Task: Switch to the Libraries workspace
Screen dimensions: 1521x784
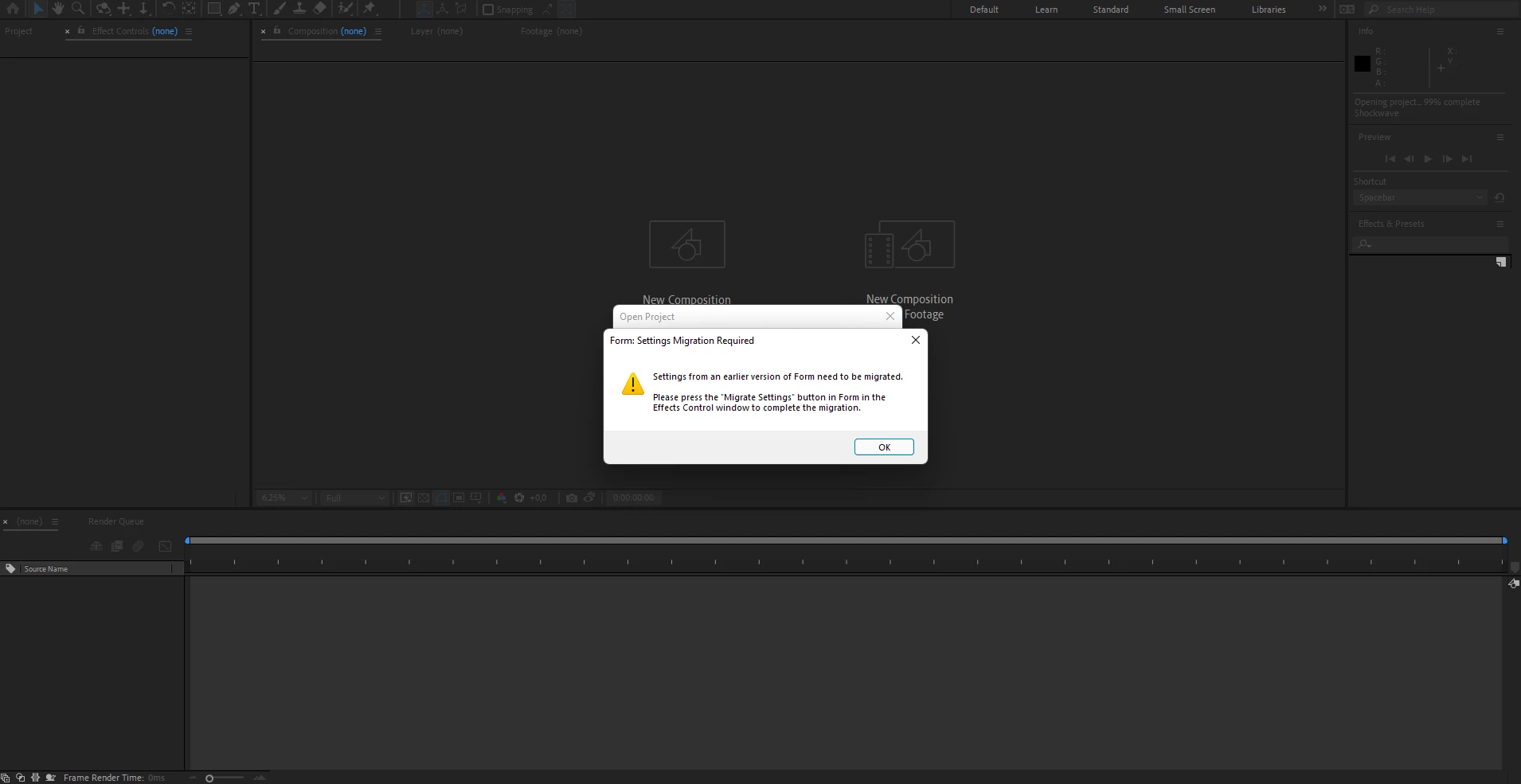Action: coord(1269,10)
